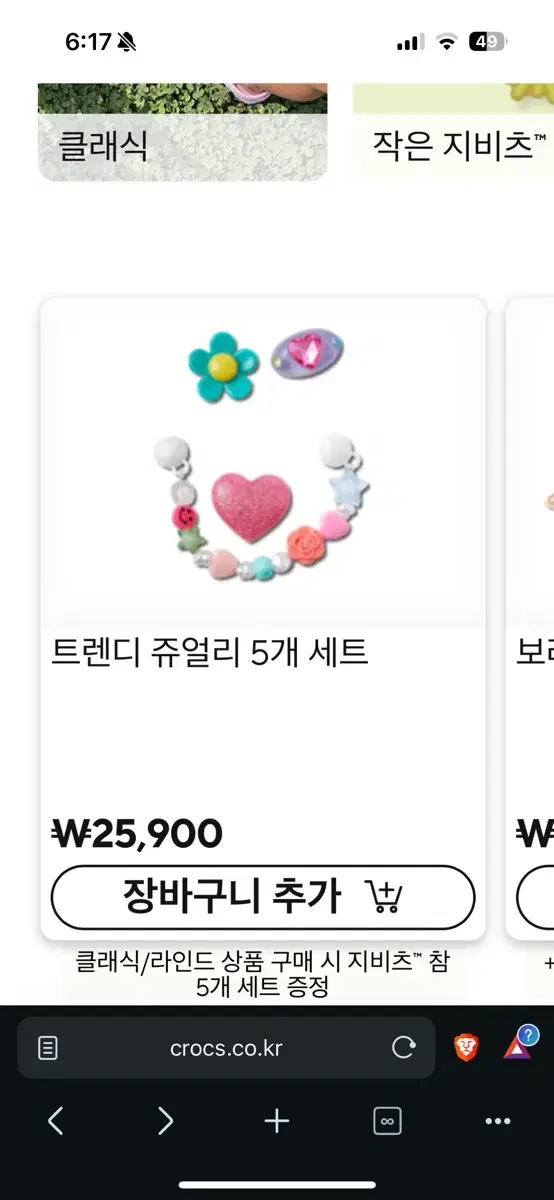Reload the crocs.co.kr page
The width and height of the screenshot is (554, 1200).
click(x=404, y=1048)
